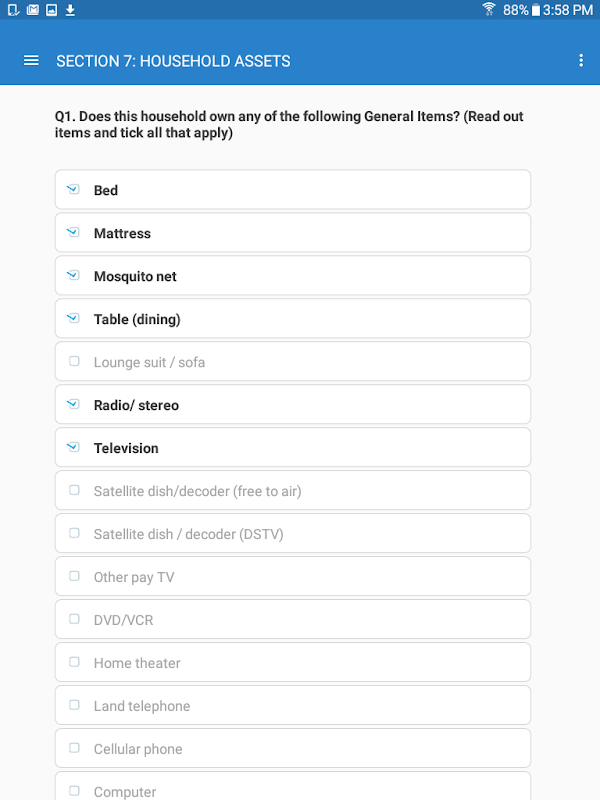Open the three-dot overflow menu

tap(581, 61)
